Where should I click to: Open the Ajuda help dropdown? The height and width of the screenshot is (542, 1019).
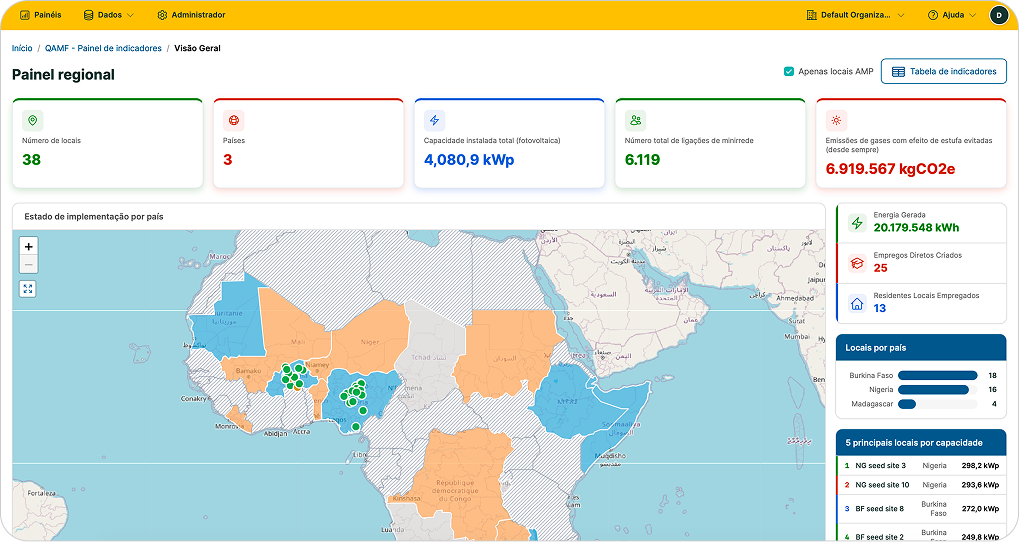[x=951, y=15]
